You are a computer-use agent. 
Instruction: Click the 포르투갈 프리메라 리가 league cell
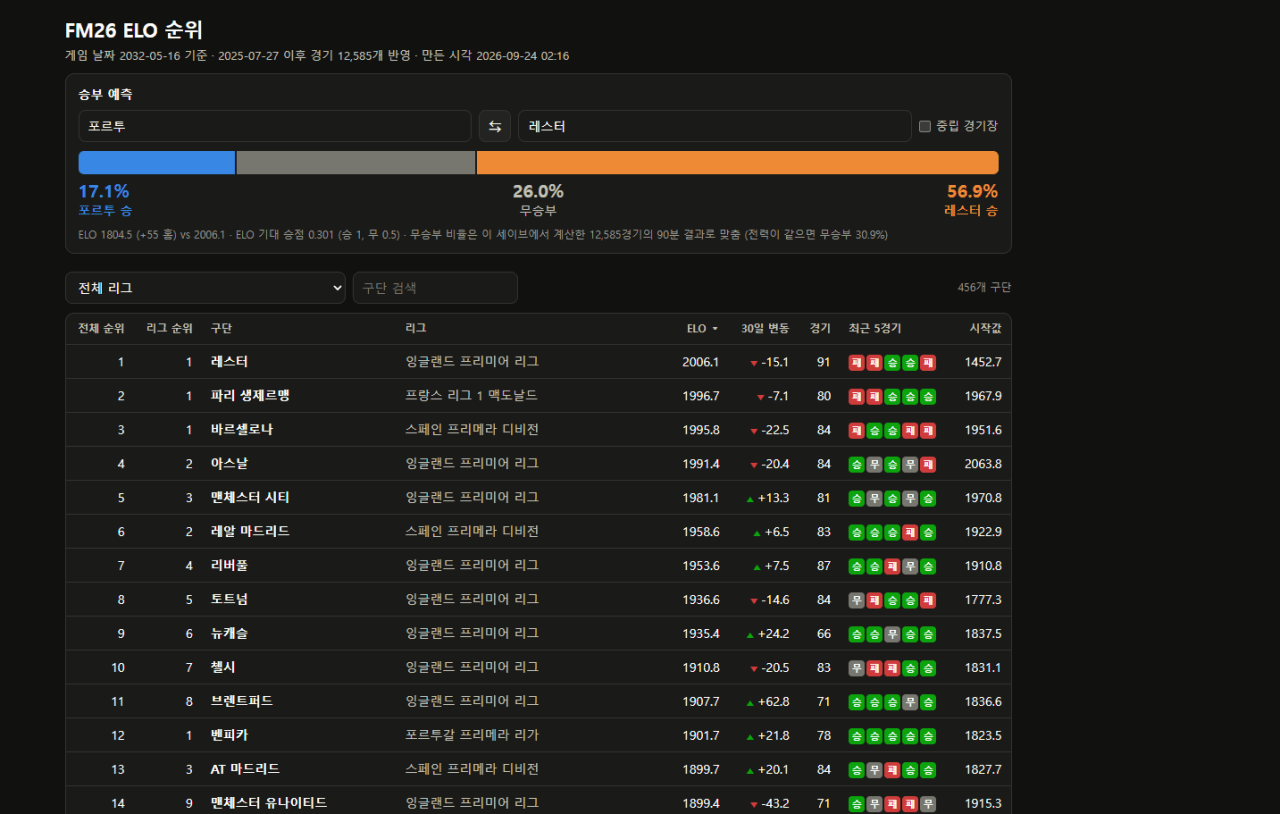(472, 736)
